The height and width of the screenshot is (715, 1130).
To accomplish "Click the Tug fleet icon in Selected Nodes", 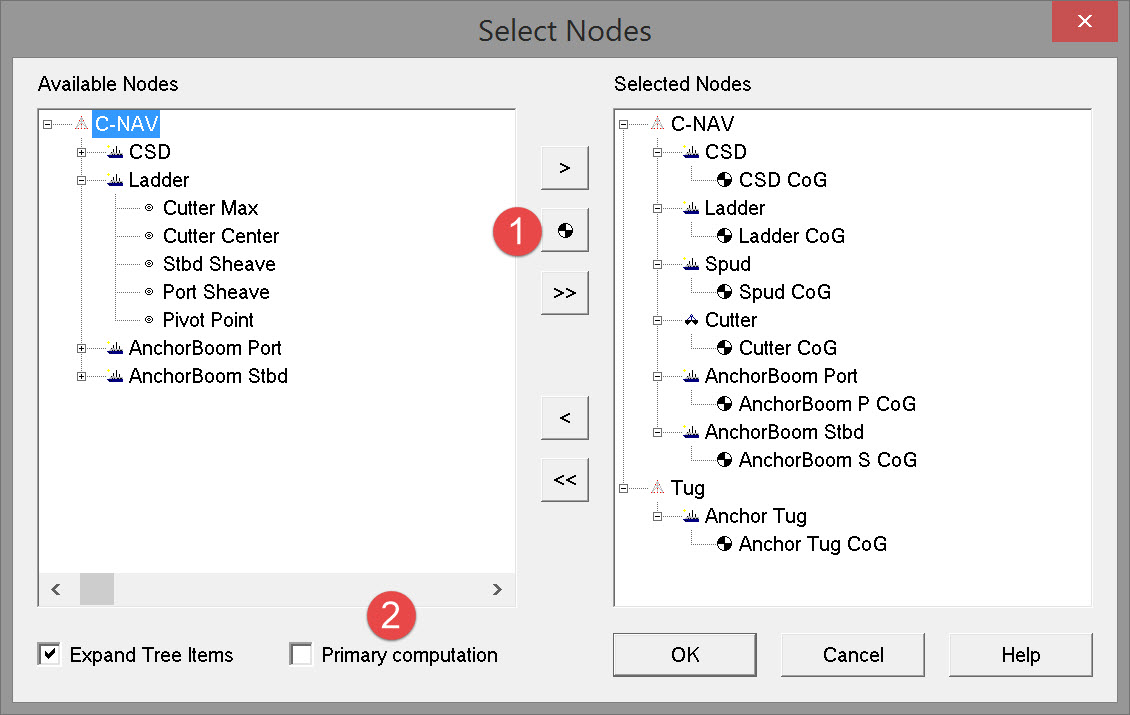I will [x=657, y=488].
